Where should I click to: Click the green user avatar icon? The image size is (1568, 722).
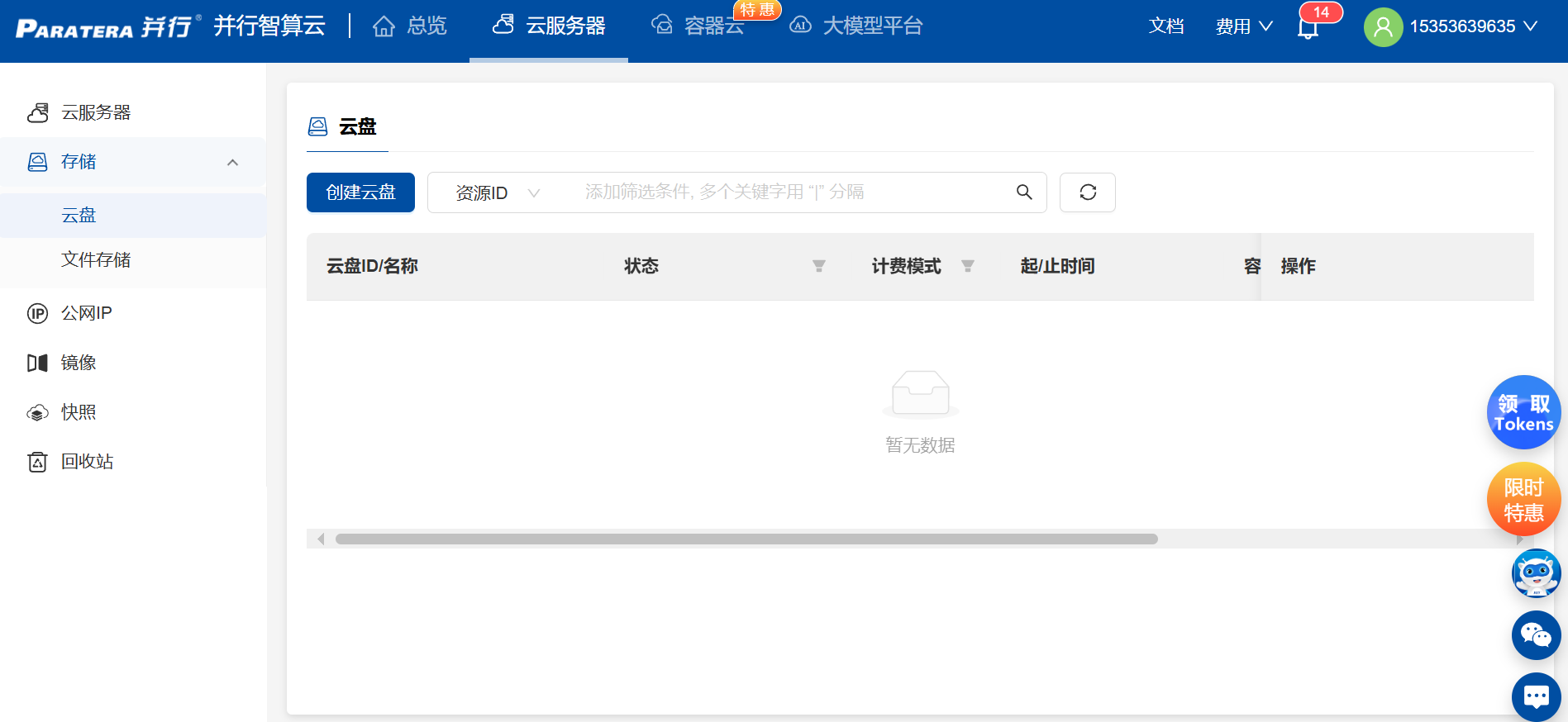pos(1383,26)
